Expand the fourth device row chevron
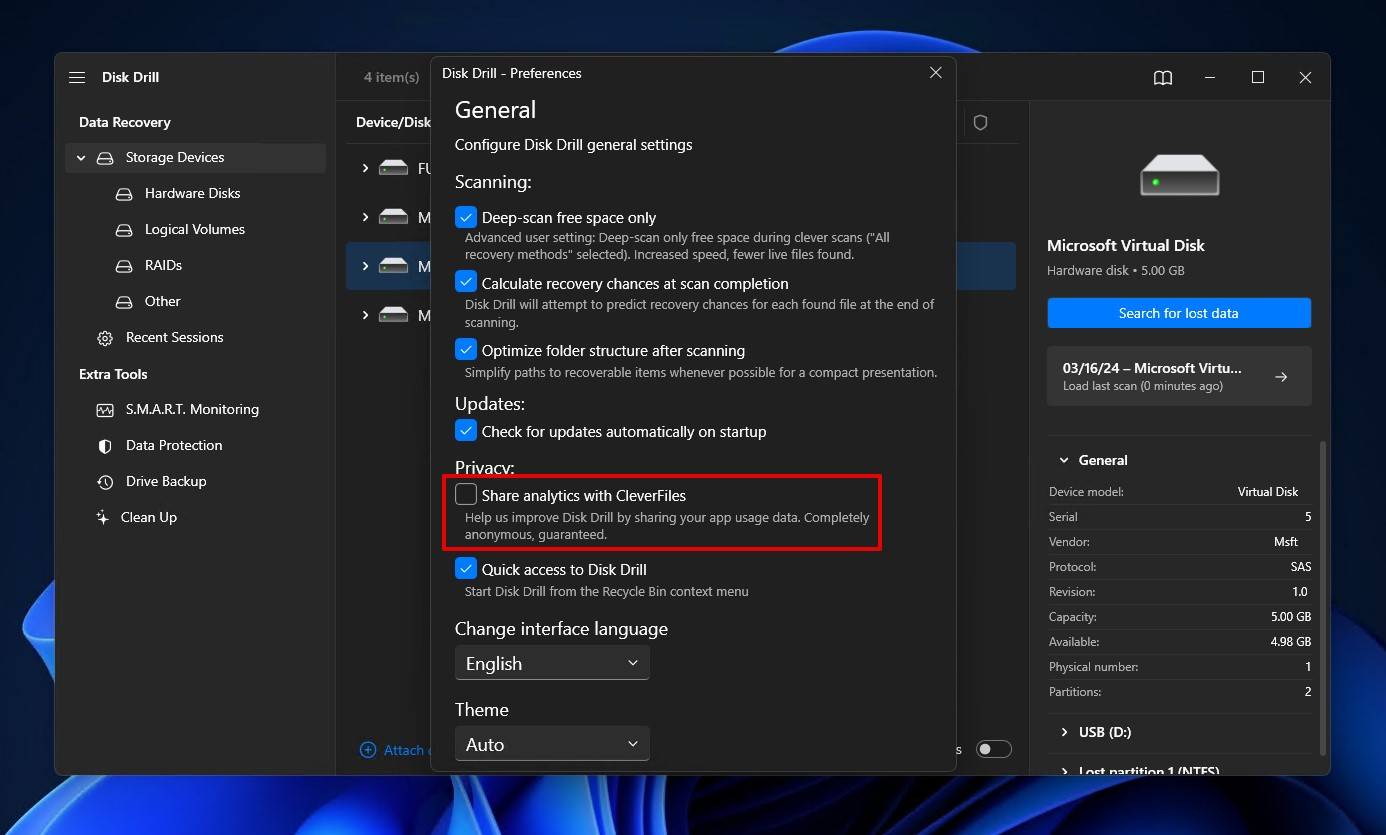1386x835 pixels. [365, 315]
